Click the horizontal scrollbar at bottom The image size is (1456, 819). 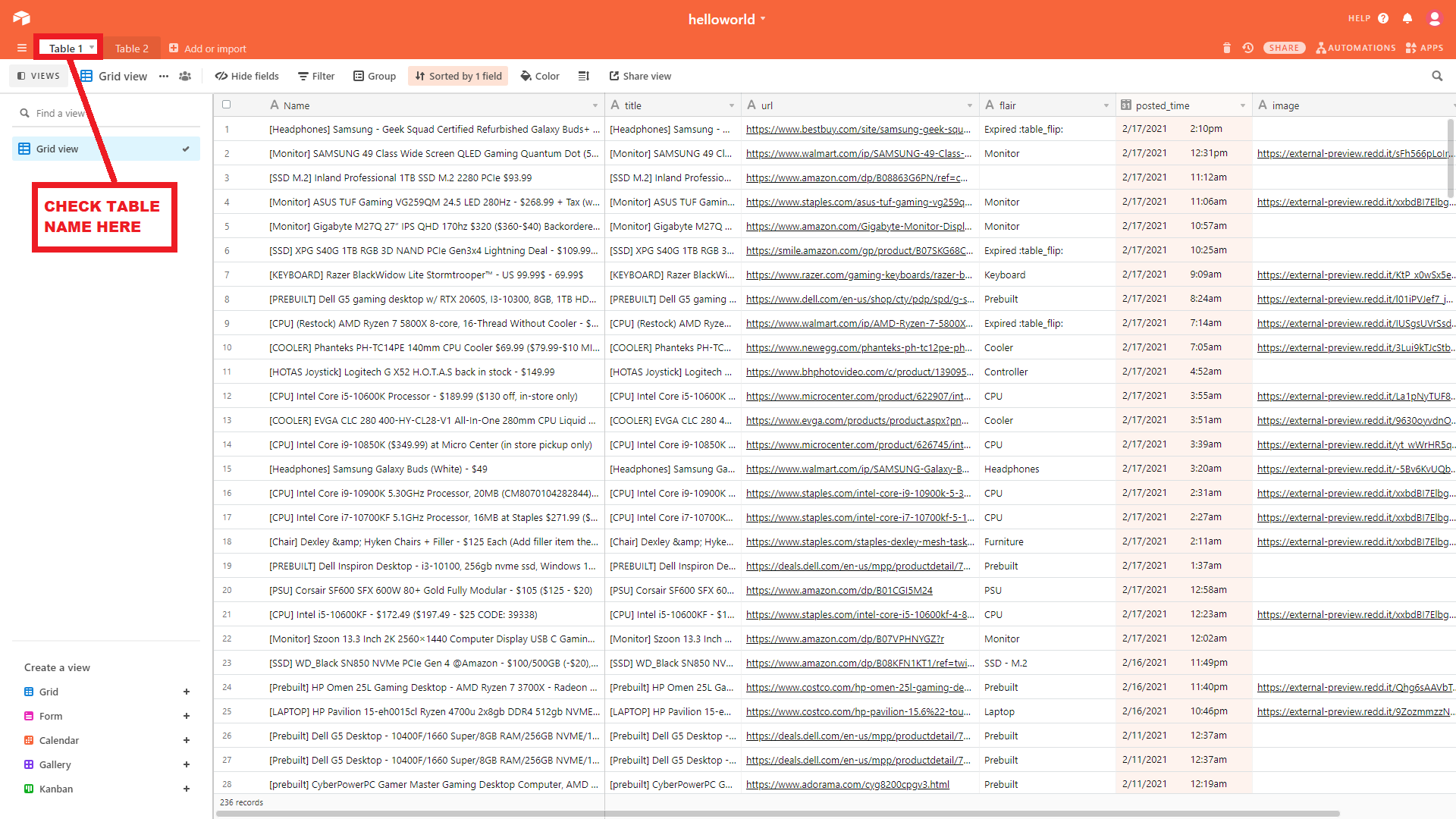(x=777, y=814)
